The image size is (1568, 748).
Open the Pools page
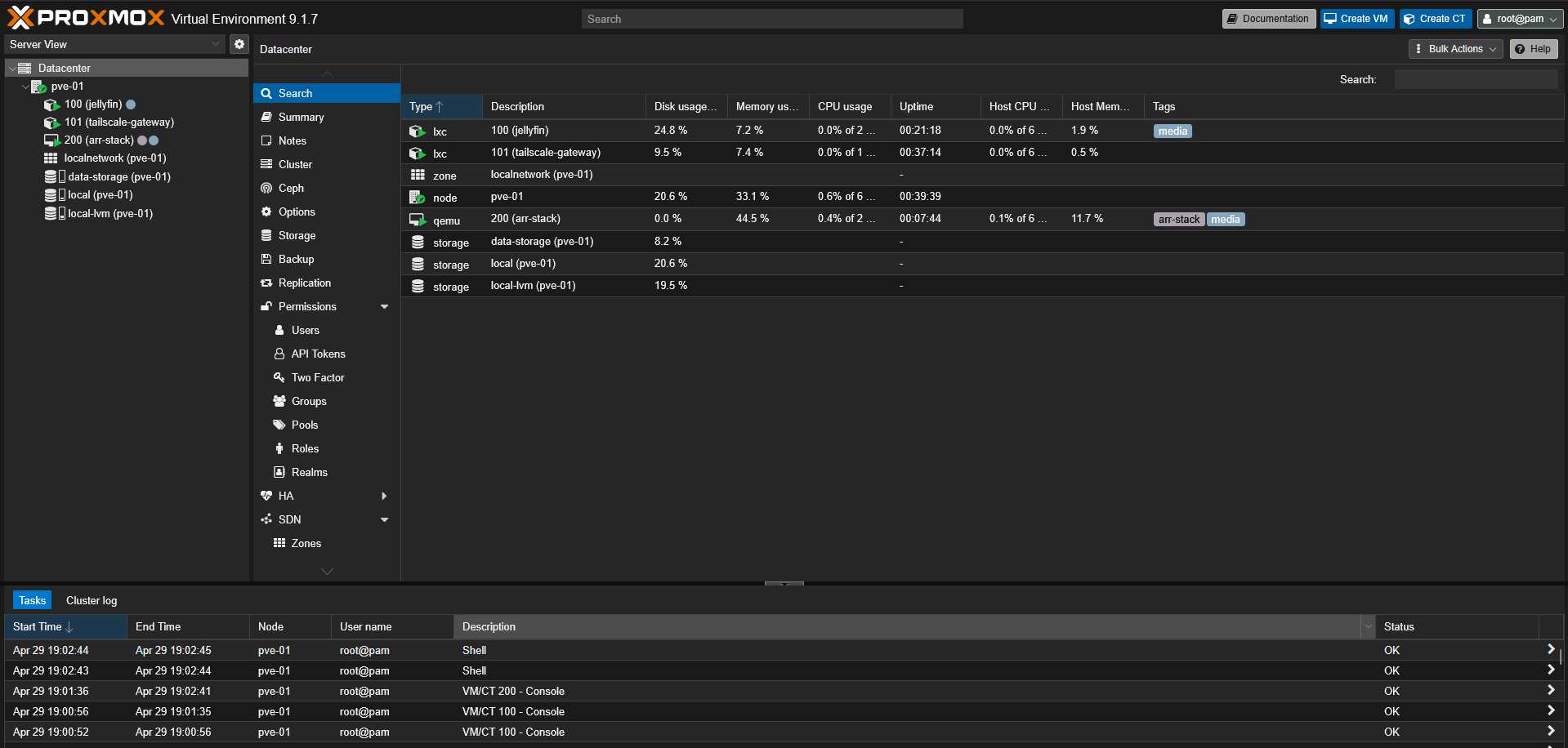click(327, 425)
